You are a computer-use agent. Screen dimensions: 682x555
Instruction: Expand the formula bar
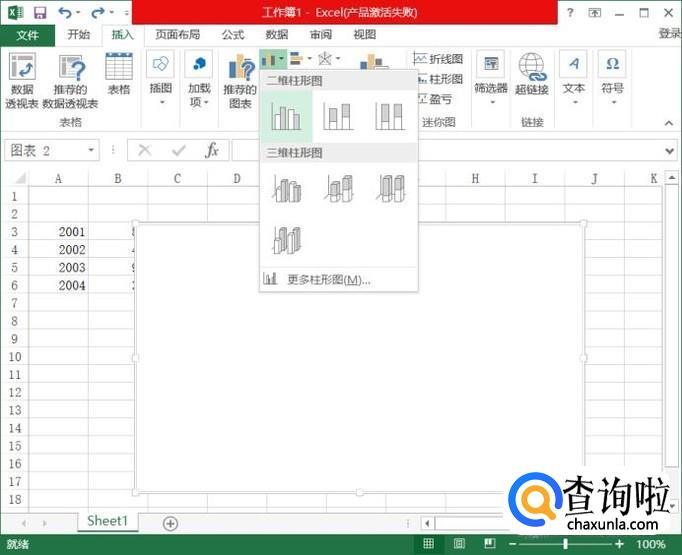click(670, 151)
